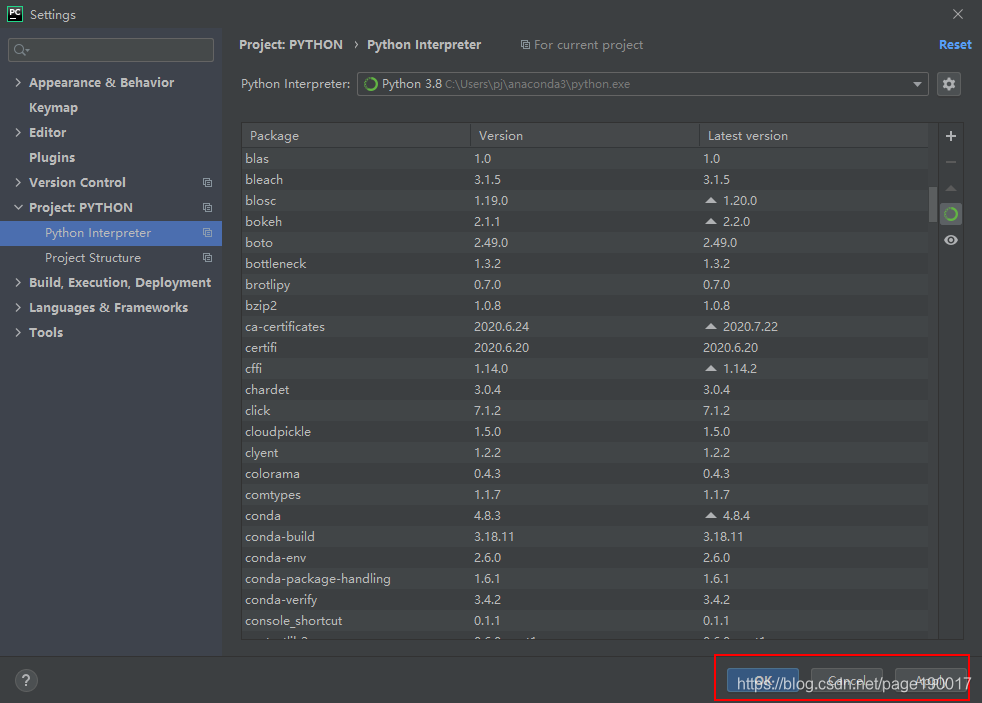Click the copy icon beside Python Interpreter item

click(207, 233)
